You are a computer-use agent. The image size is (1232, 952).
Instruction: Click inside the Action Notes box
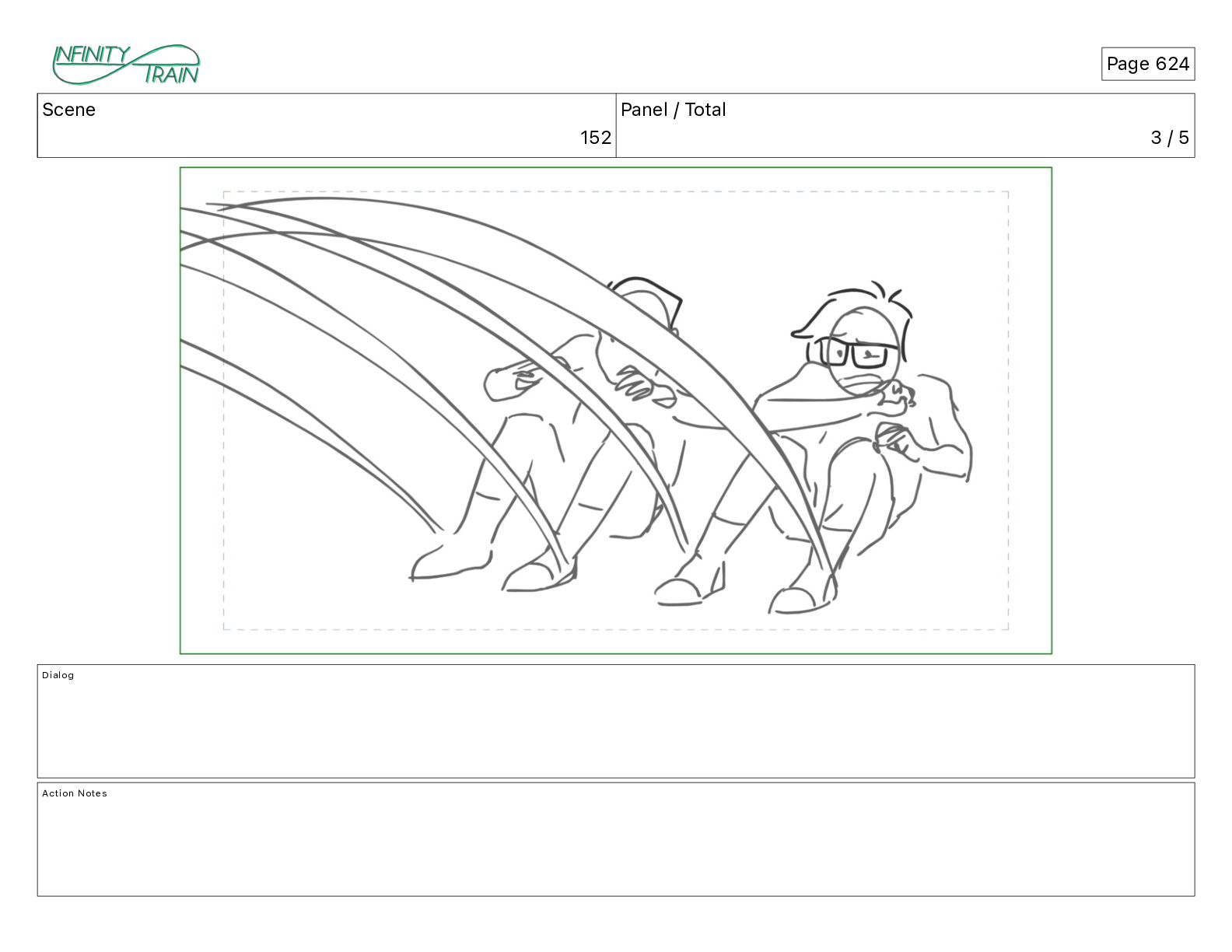coord(616,839)
